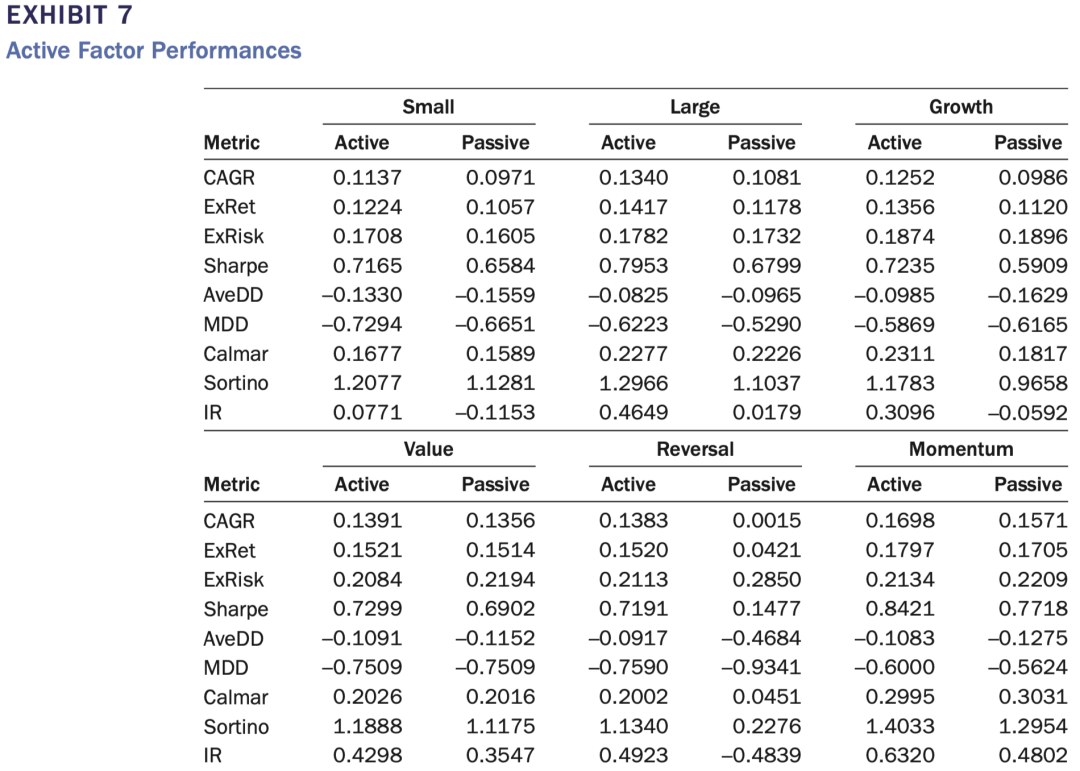Click the Small Active MDD value –0.7294
1080x771 pixels.
(x=362, y=325)
